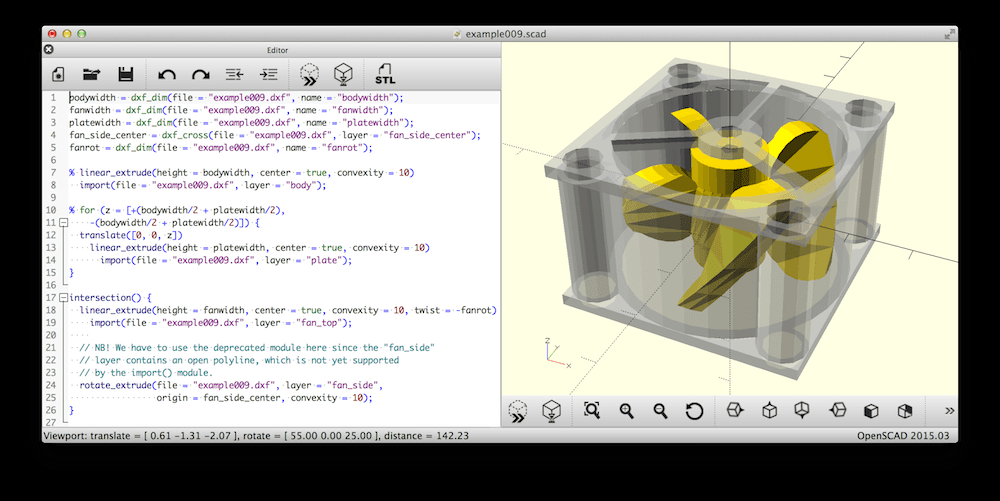This screenshot has height=501, width=1000.
Task: Undo the last edit
Action: 167,74
